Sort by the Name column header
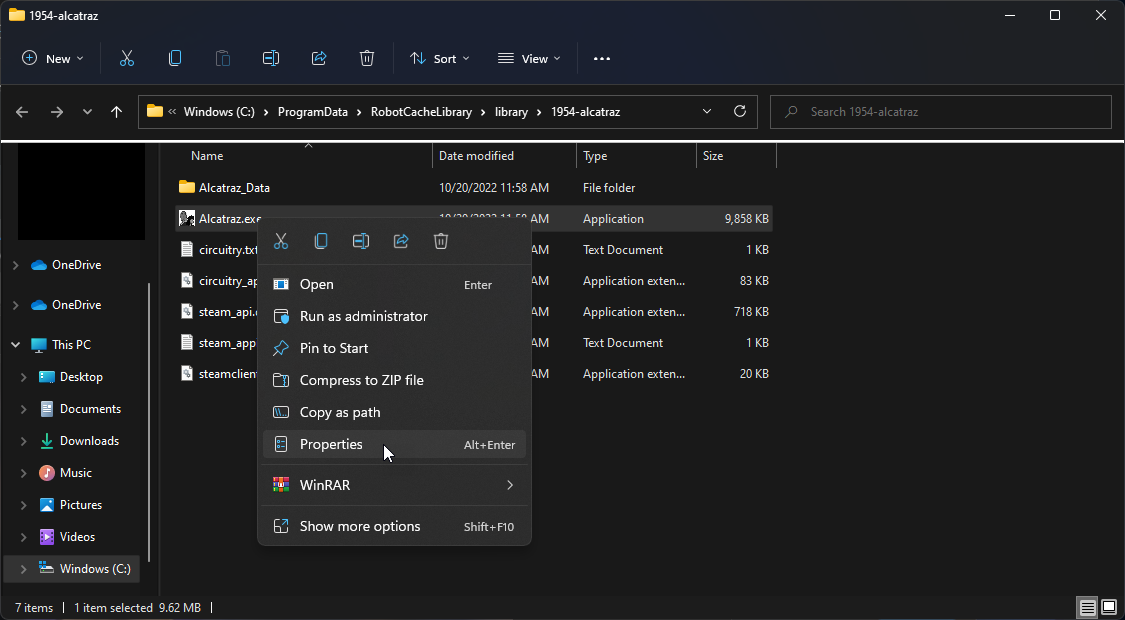This screenshot has height=620, width=1125. pos(207,156)
